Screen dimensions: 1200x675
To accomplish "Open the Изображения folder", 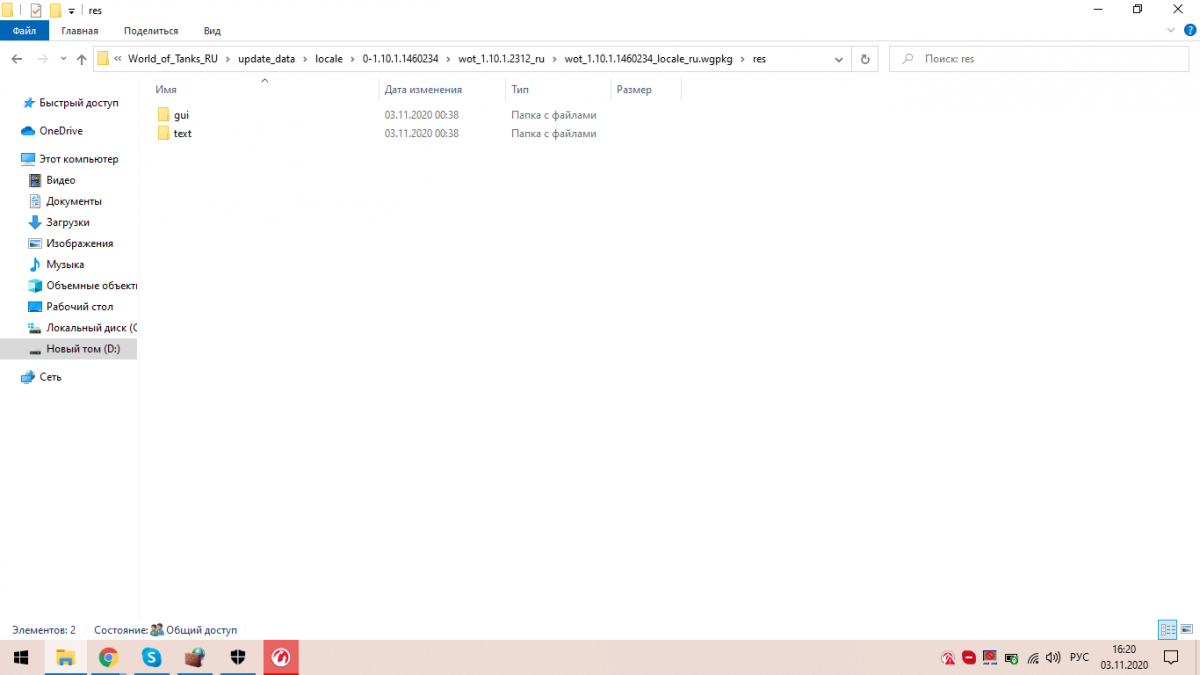I will pos(79,243).
